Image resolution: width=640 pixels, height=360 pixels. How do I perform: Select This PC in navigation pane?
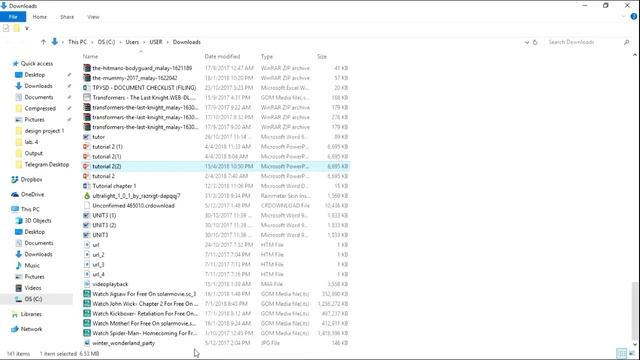pyautogui.click(x=30, y=209)
